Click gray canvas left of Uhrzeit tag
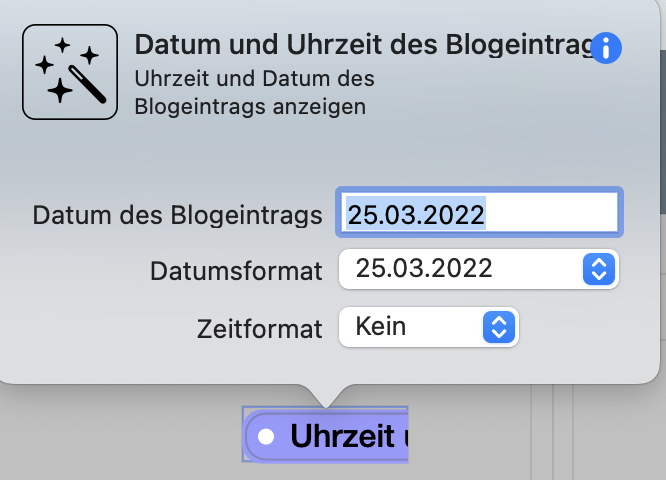The image size is (666, 480). point(121,435)
